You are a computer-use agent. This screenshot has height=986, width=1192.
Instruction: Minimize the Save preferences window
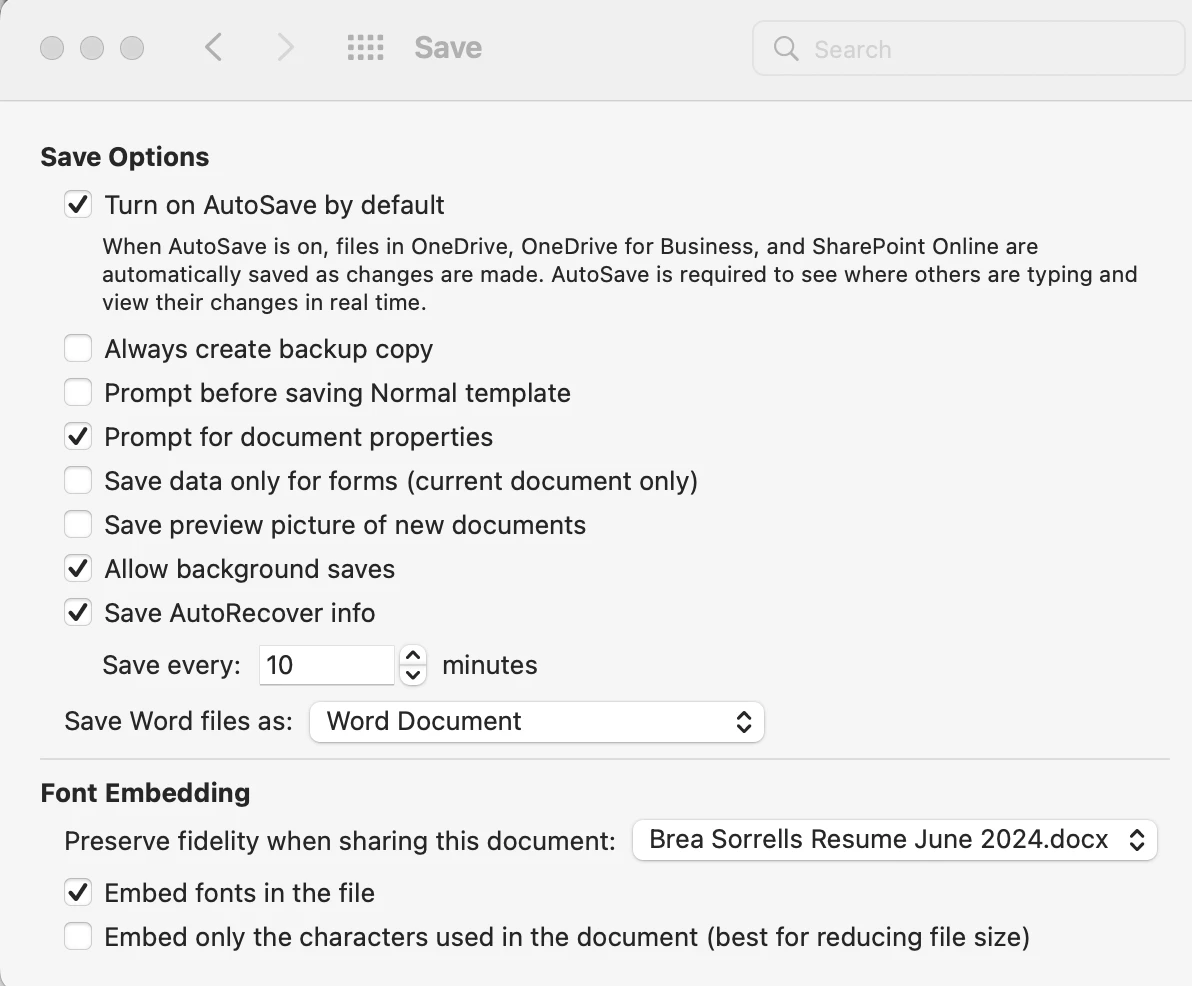click(x=92, y=48)
